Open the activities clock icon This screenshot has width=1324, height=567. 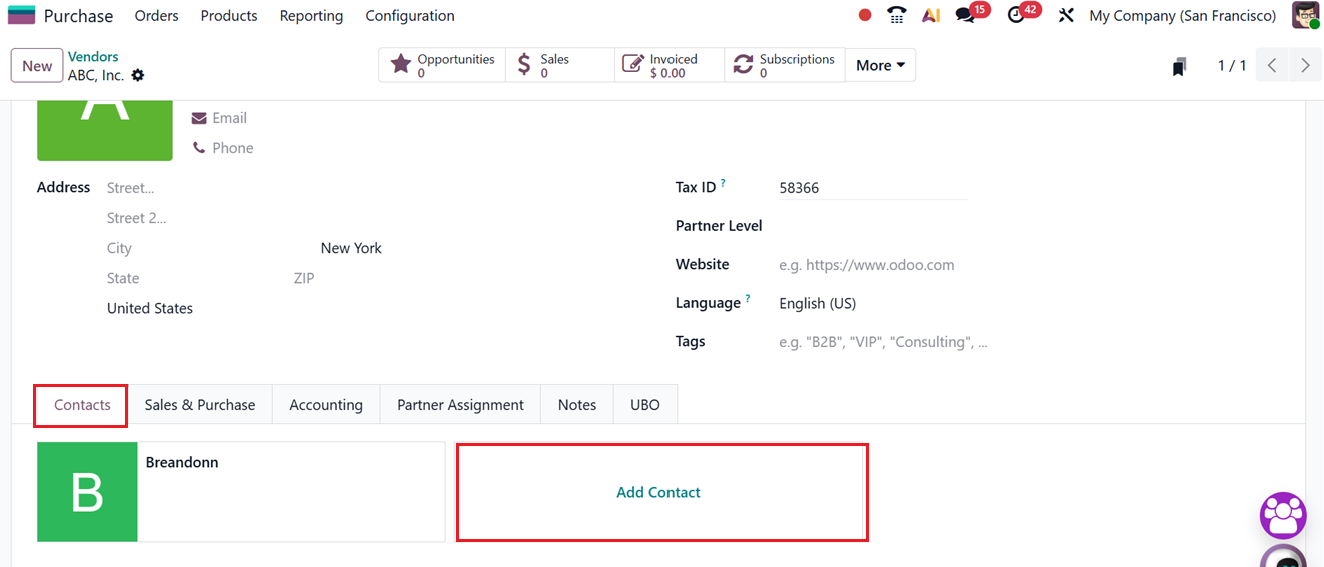[x=1017, y=15]
